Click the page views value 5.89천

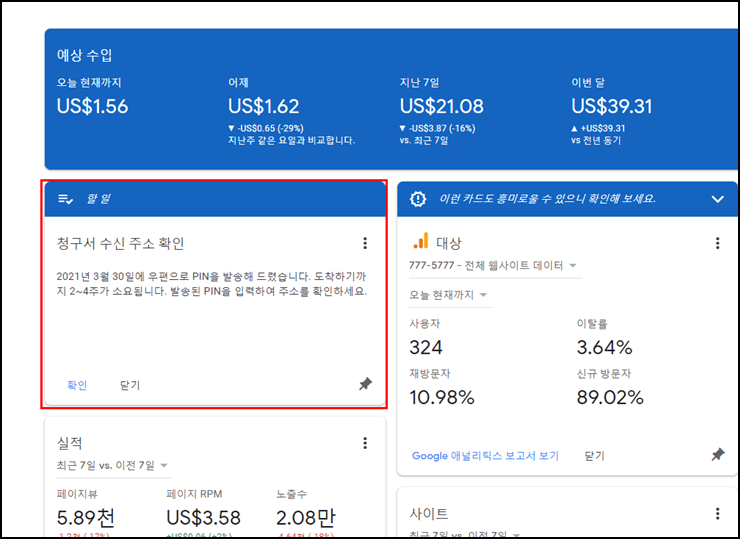click(85, 518)
